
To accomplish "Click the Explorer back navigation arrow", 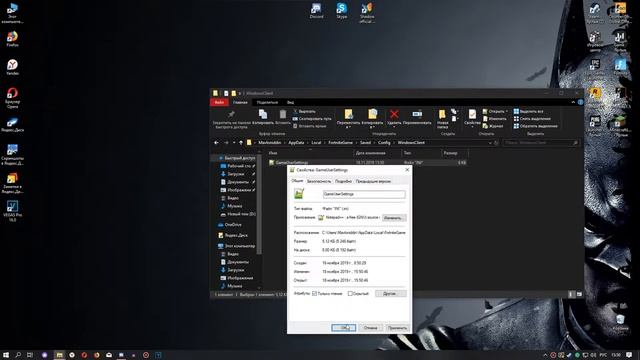I will click(x=216, y=143).
